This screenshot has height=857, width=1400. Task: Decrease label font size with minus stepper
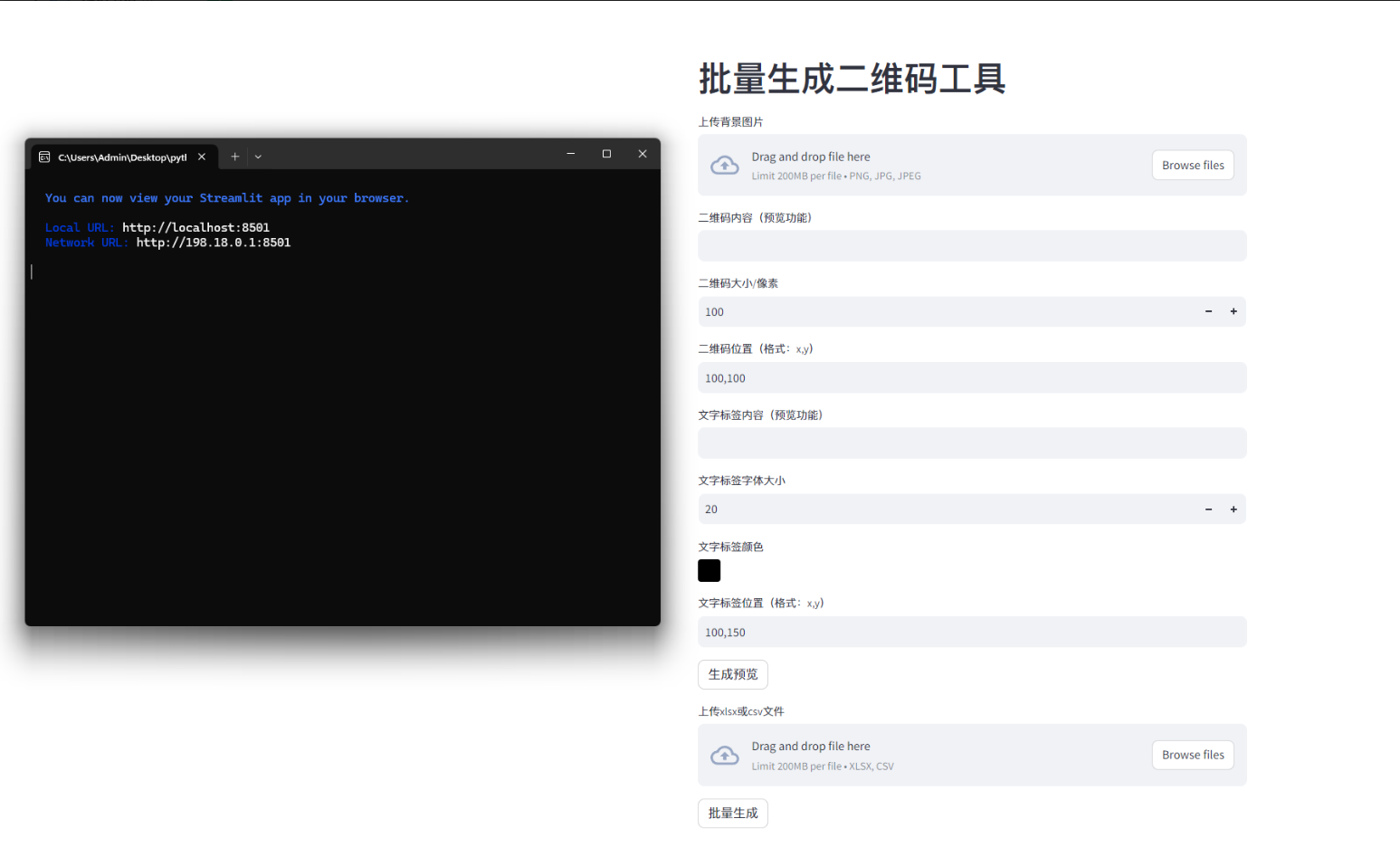tap(1207, 509)
